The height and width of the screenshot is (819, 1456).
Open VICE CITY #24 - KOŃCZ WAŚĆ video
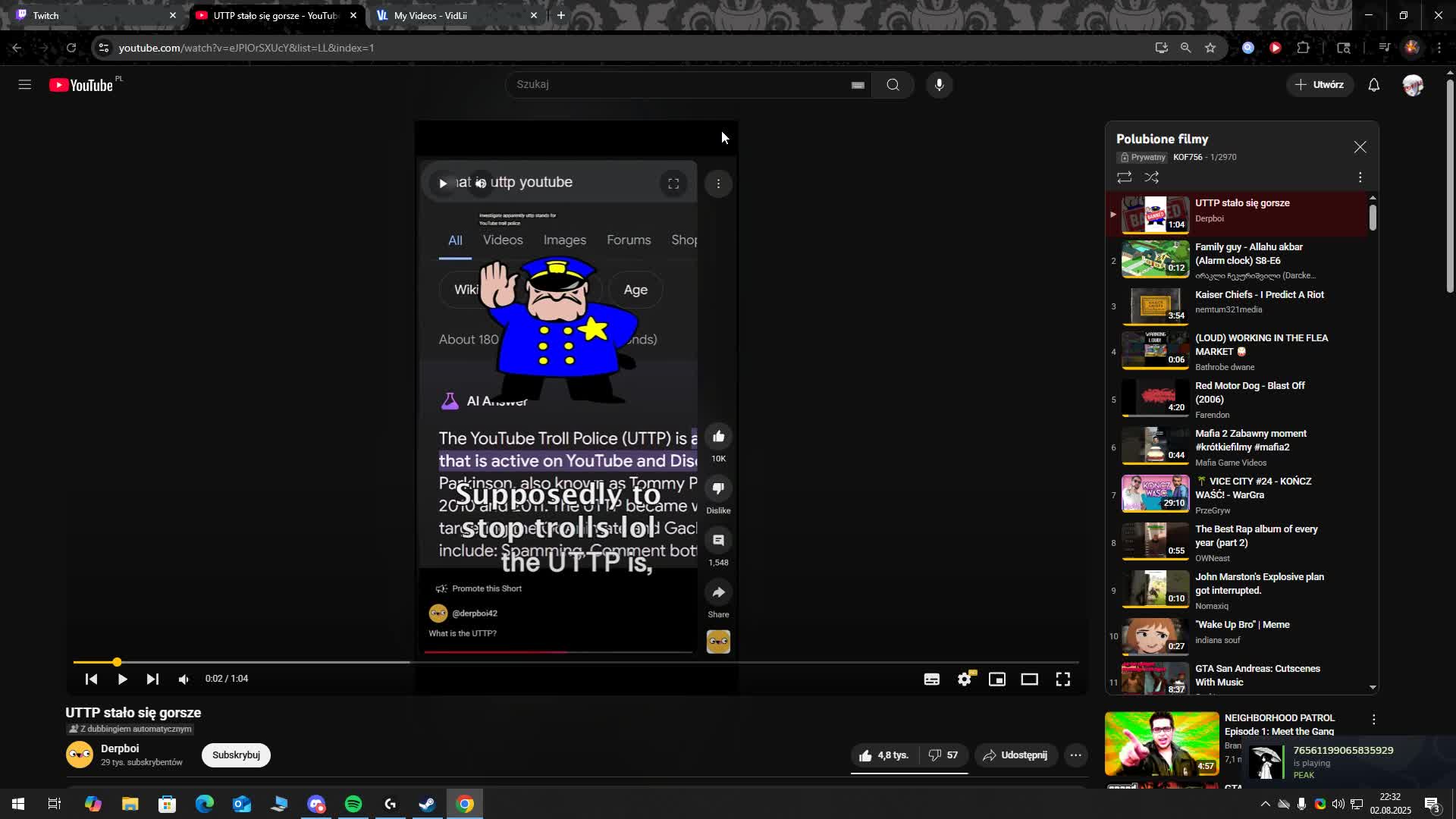tap(1241, 494)
